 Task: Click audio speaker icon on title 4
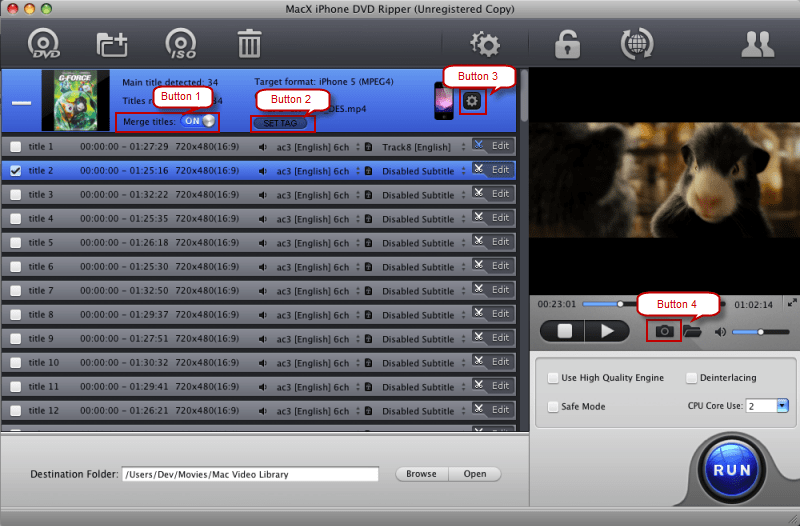(263, 219)
